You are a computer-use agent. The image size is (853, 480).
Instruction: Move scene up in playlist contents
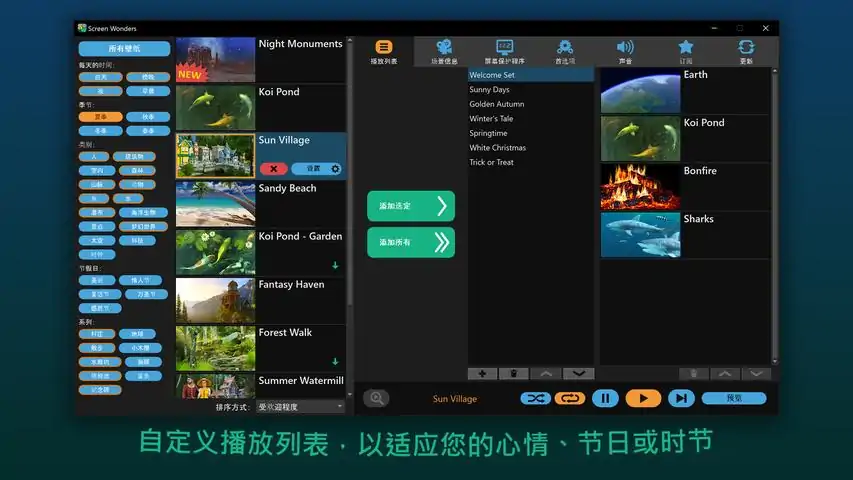point(725,374)
